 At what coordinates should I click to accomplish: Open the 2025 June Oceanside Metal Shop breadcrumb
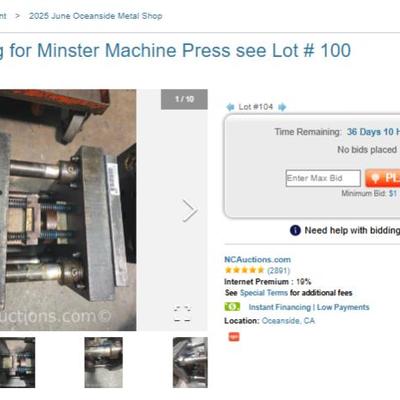(x=95, y=16)
